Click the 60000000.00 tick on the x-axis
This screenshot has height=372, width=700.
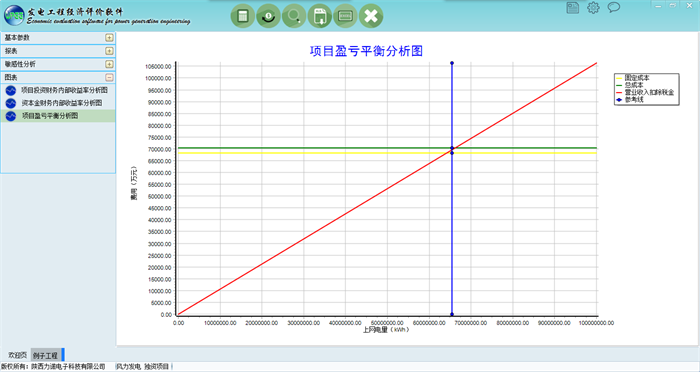[429, 323]
